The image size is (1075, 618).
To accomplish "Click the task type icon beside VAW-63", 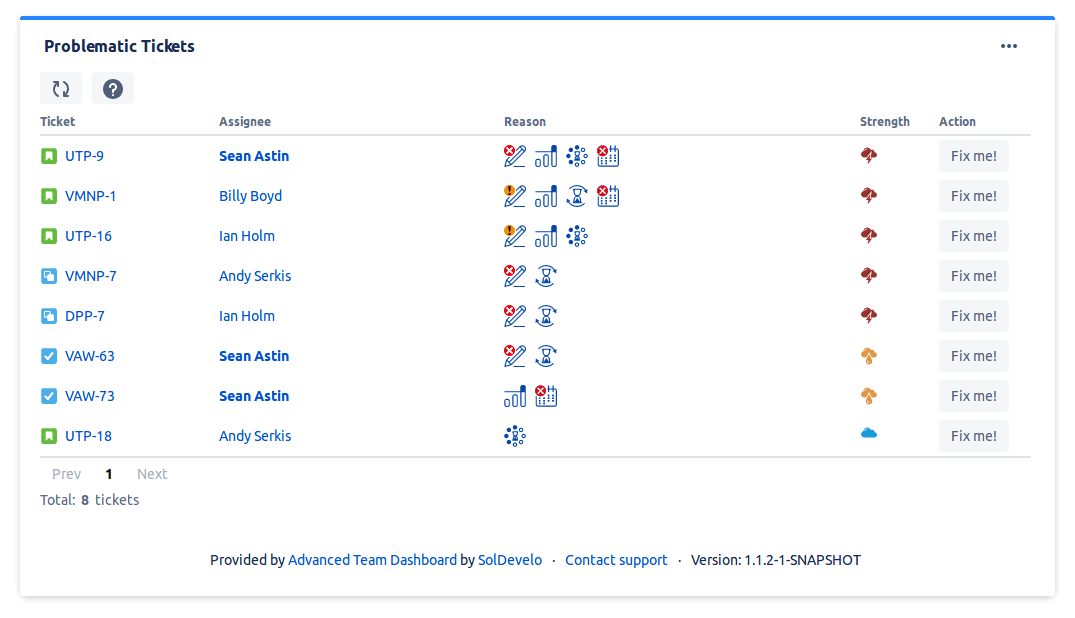I will click(x=49, y=356).
